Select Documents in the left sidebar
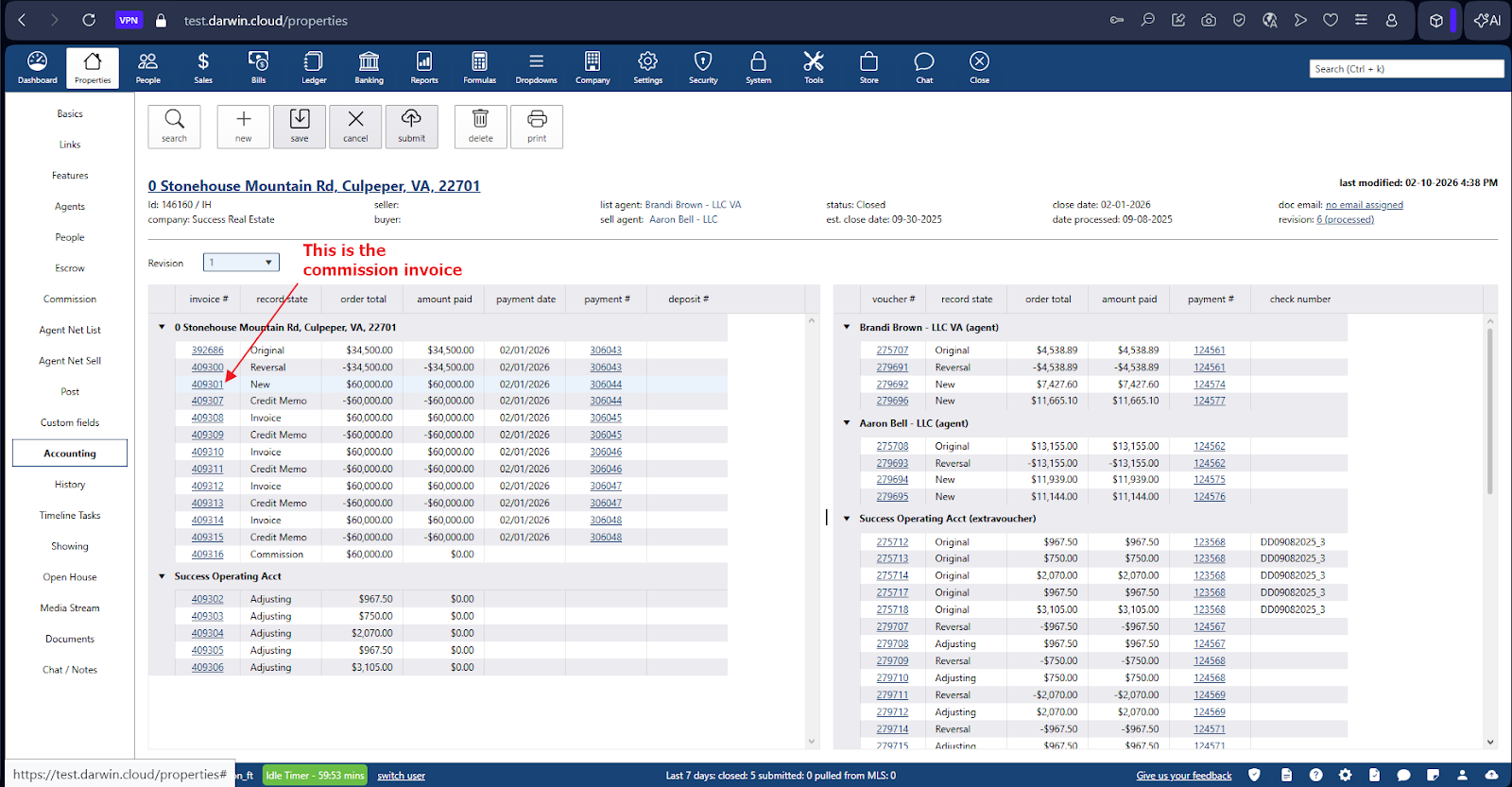 coord(70,640)
